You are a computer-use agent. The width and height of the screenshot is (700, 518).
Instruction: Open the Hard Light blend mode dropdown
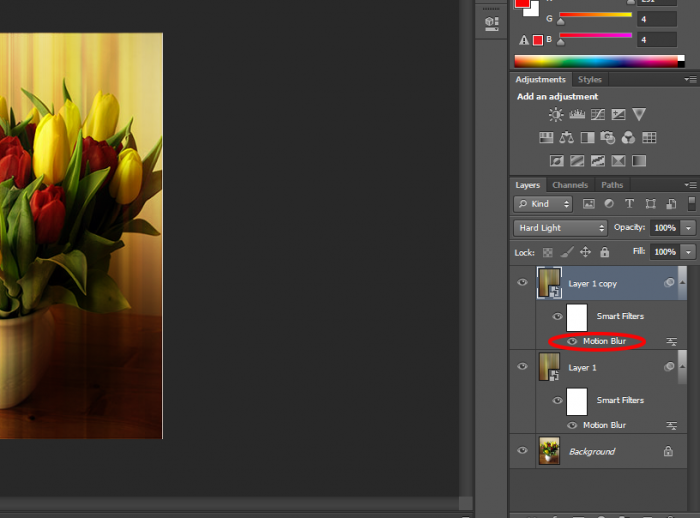(560, 228)
